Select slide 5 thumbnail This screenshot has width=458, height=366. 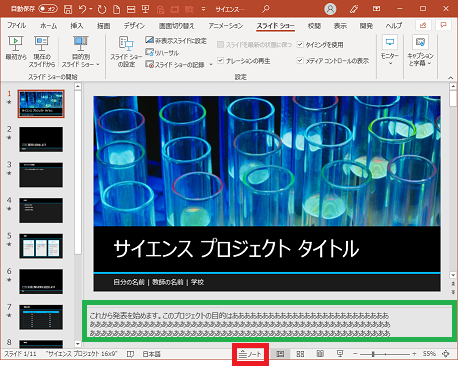41,246
